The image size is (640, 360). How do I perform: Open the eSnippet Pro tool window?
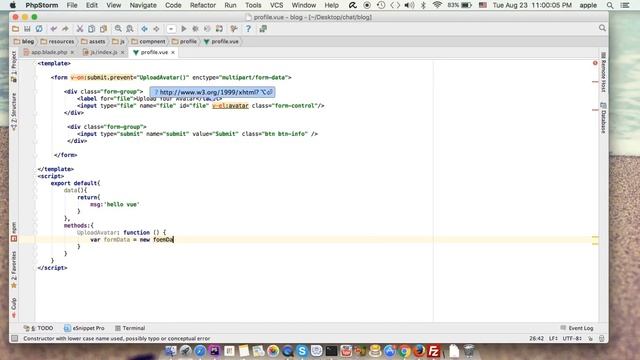[84, 328]
